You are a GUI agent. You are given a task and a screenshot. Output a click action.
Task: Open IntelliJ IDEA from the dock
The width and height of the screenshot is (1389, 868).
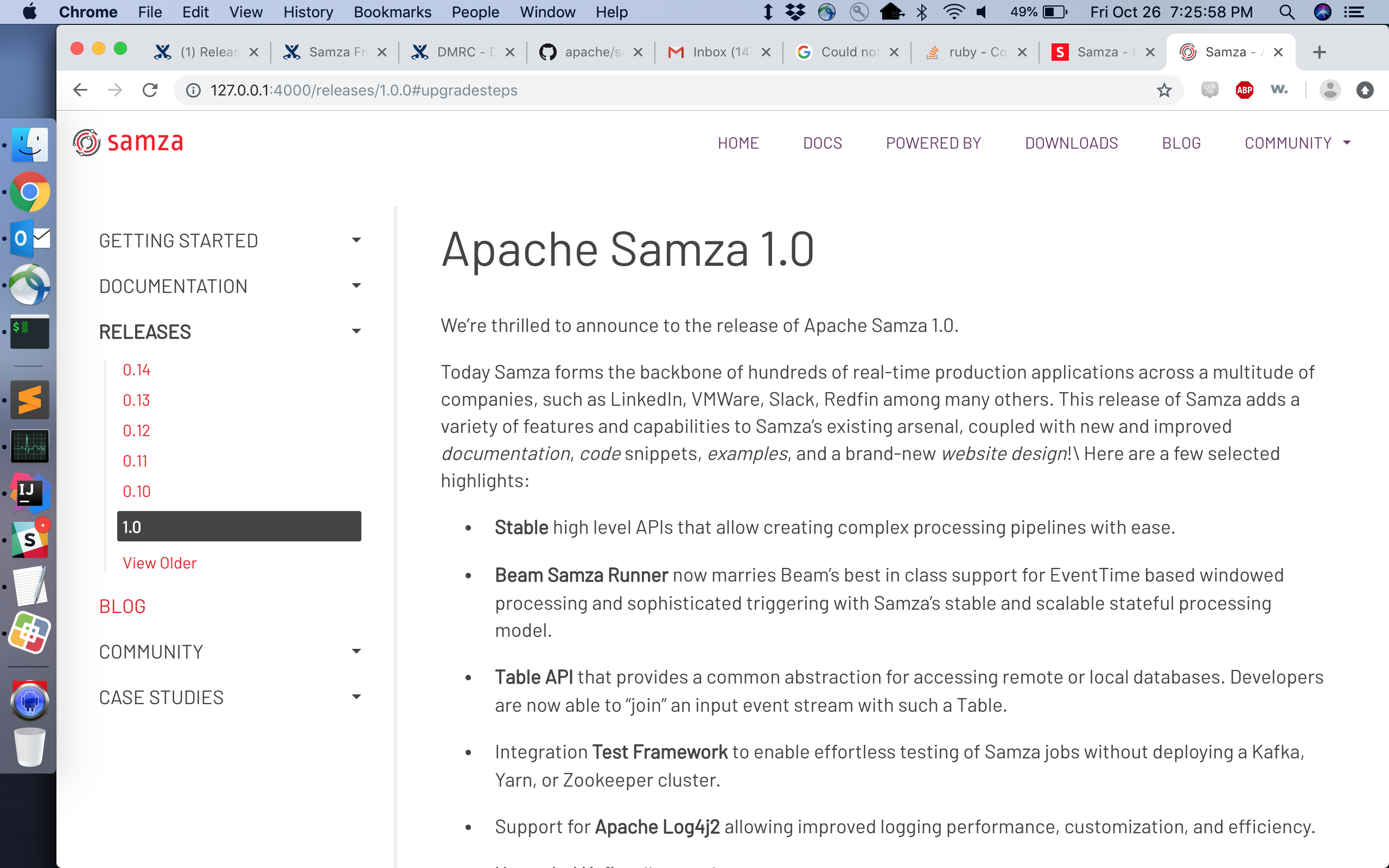[29, 493]
